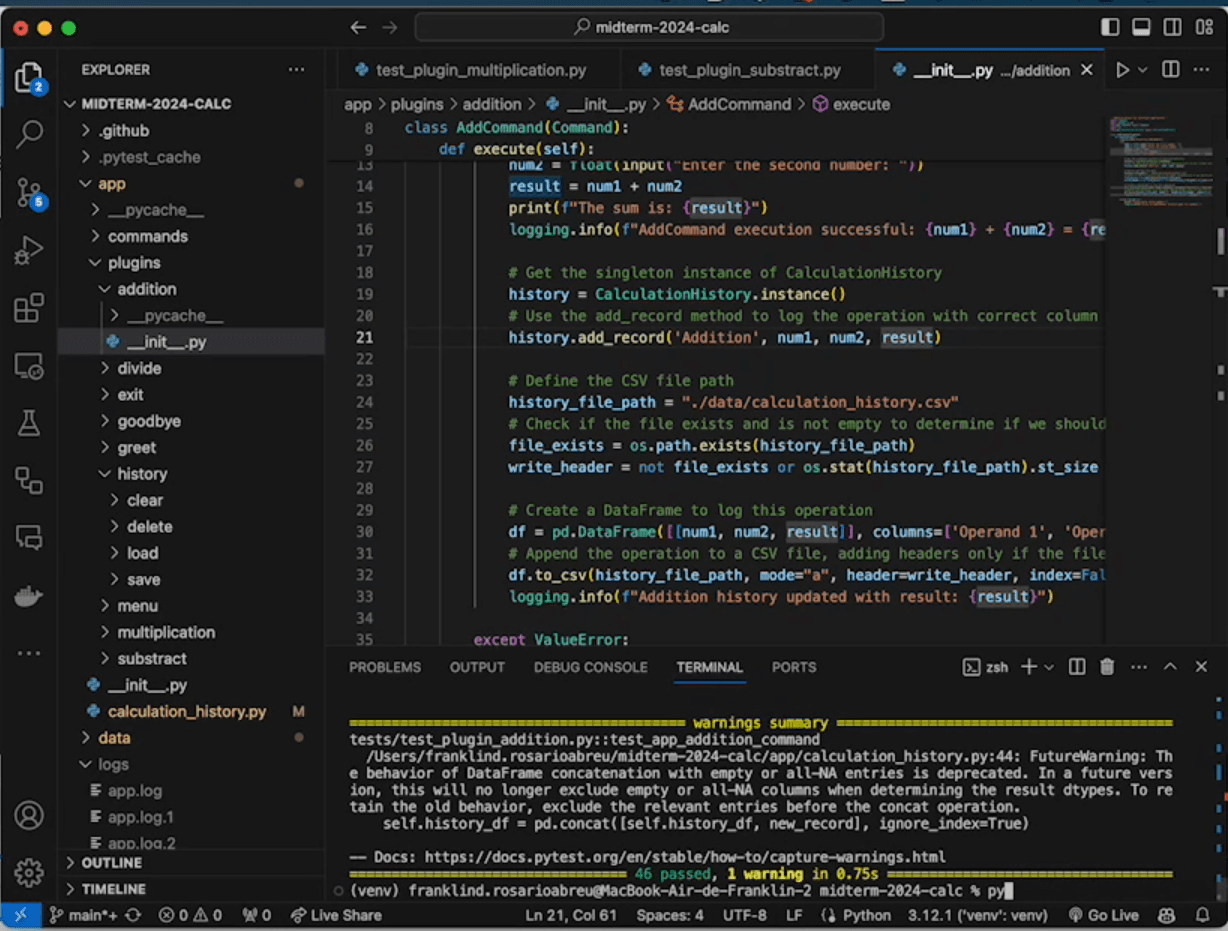
Task: Open Source Control view
Action: coord(29,193)
